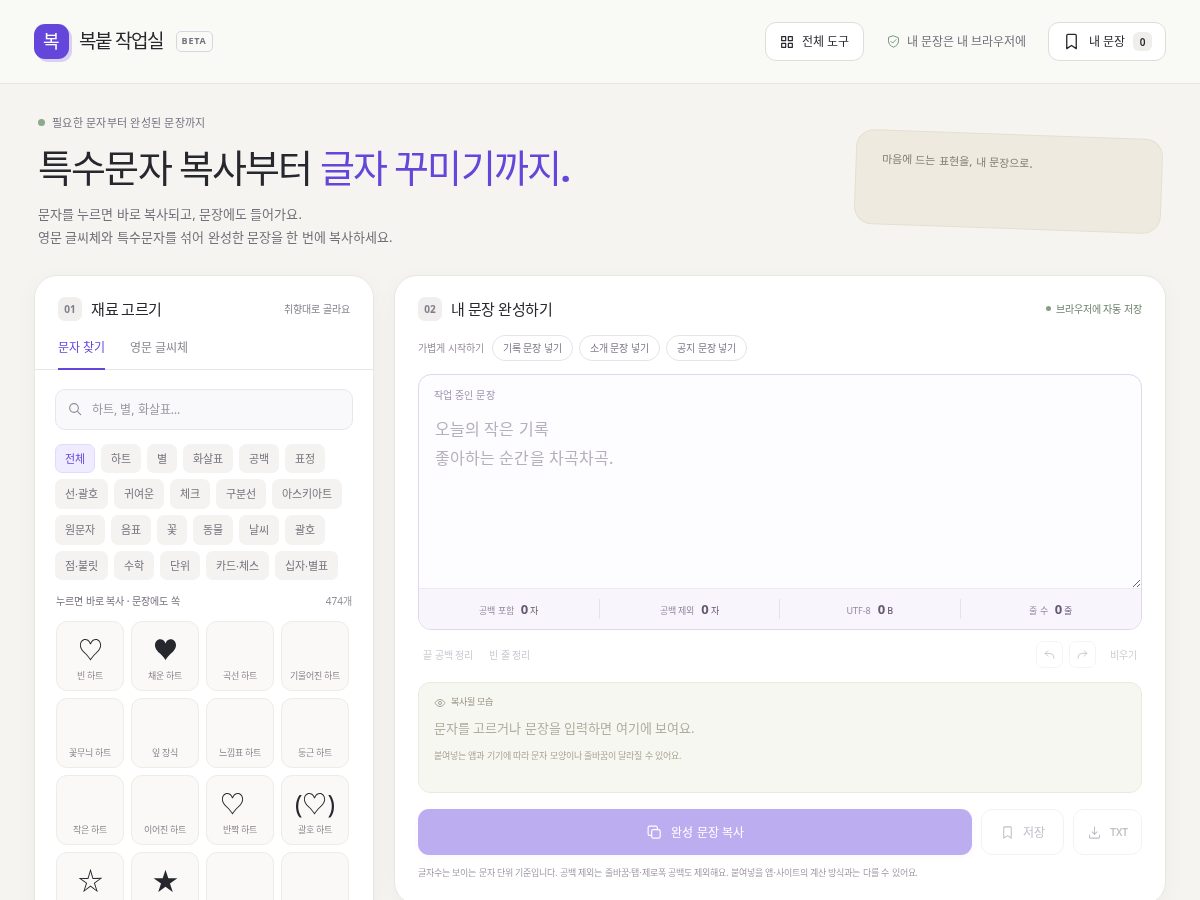Filter symbols by 카드·체스 category

click(238, 566)
